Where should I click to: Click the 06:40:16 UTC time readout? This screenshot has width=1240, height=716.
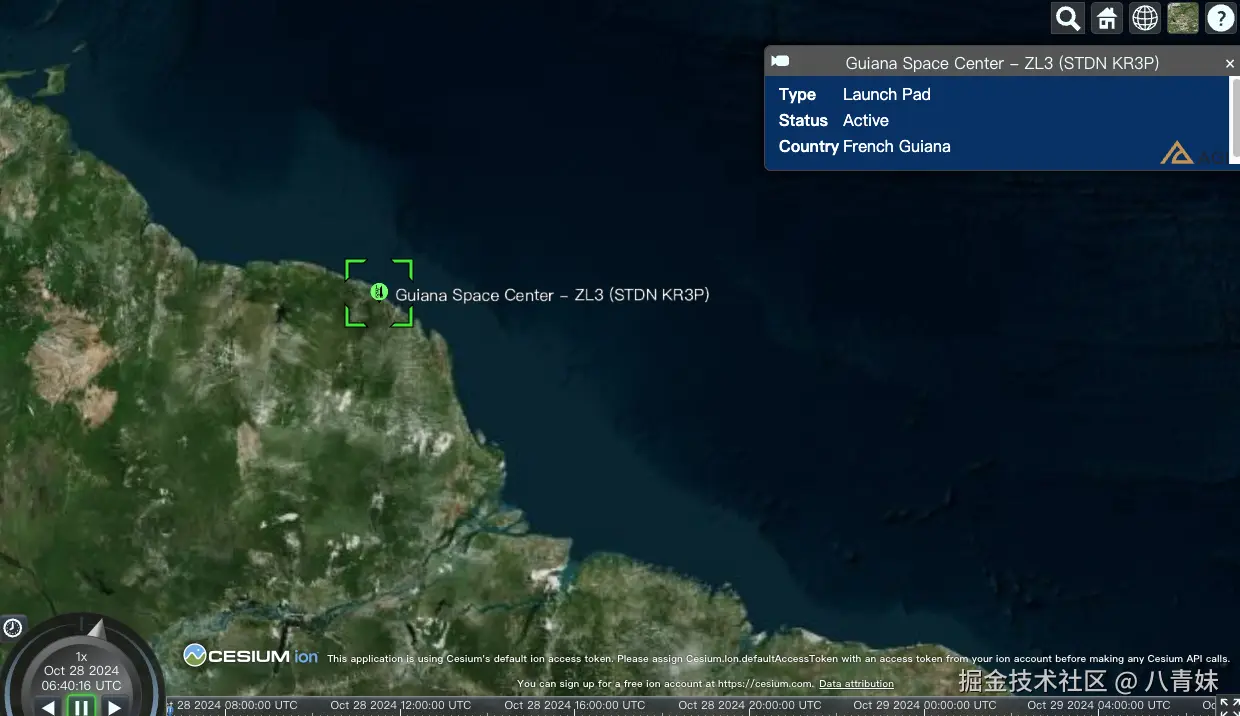tap(81, 686)
